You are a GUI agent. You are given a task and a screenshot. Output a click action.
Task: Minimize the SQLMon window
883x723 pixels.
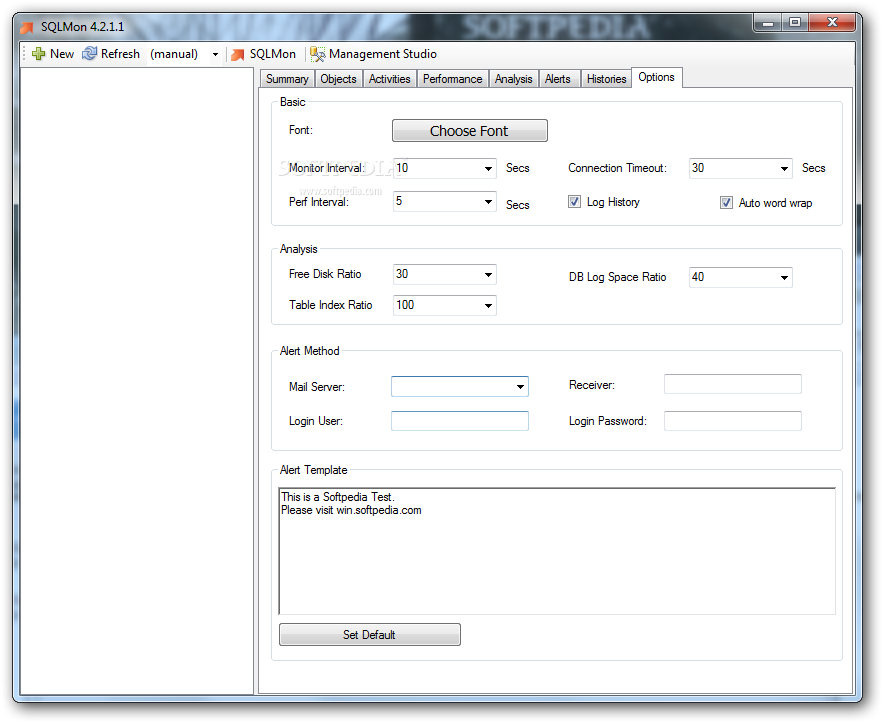click(768, 23)
